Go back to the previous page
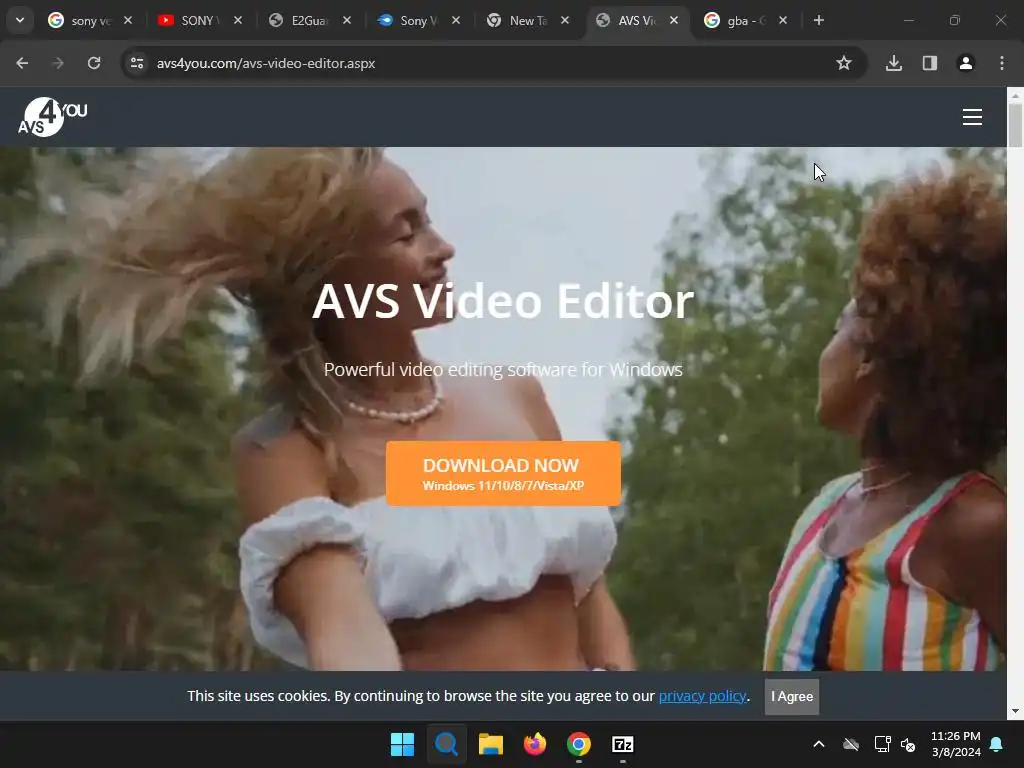 coord(22,63)
